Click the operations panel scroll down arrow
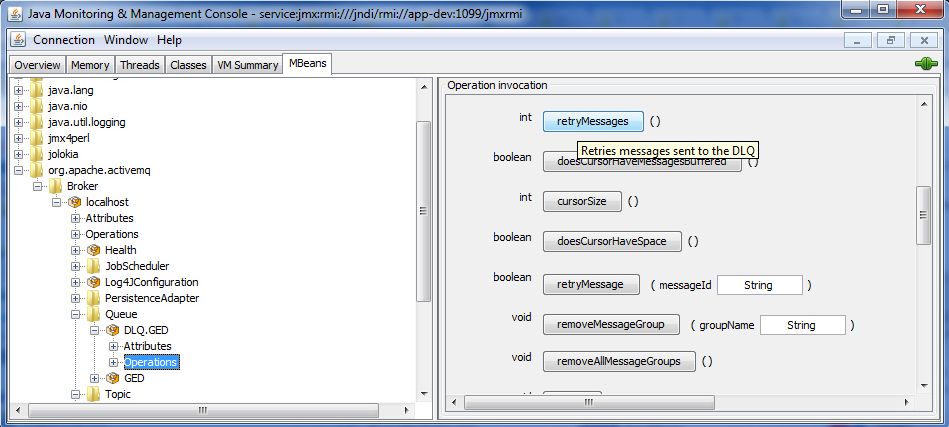The height and width of the screenshot is (427, 949). [924, 386]
